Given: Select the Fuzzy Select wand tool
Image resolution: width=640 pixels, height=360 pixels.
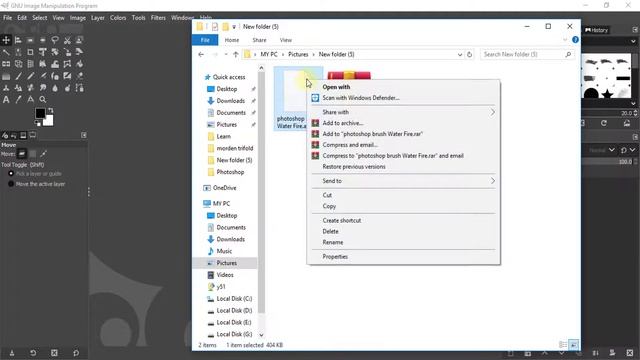Looking at the screenshot, I should pos(6,52).
